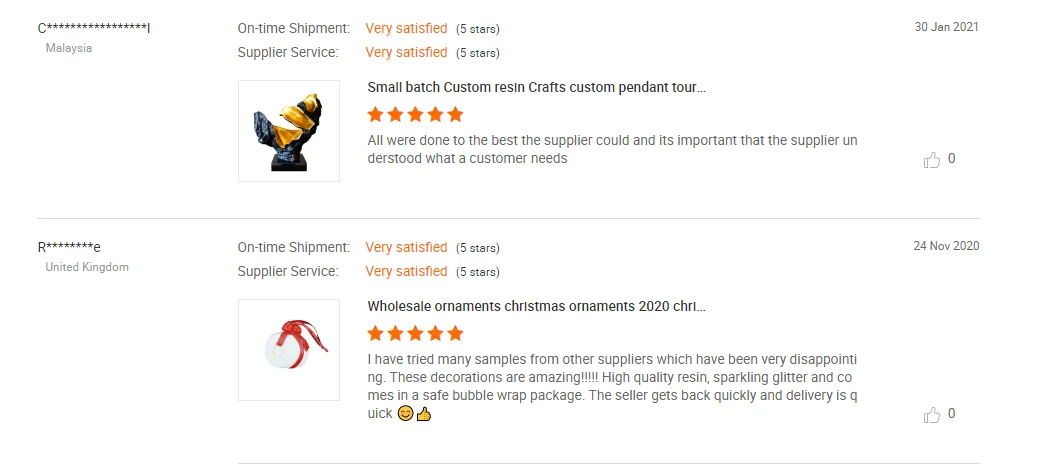Click the review text praising sparkling glitter decorations
1053x470 pixels.
pos(612,377)
